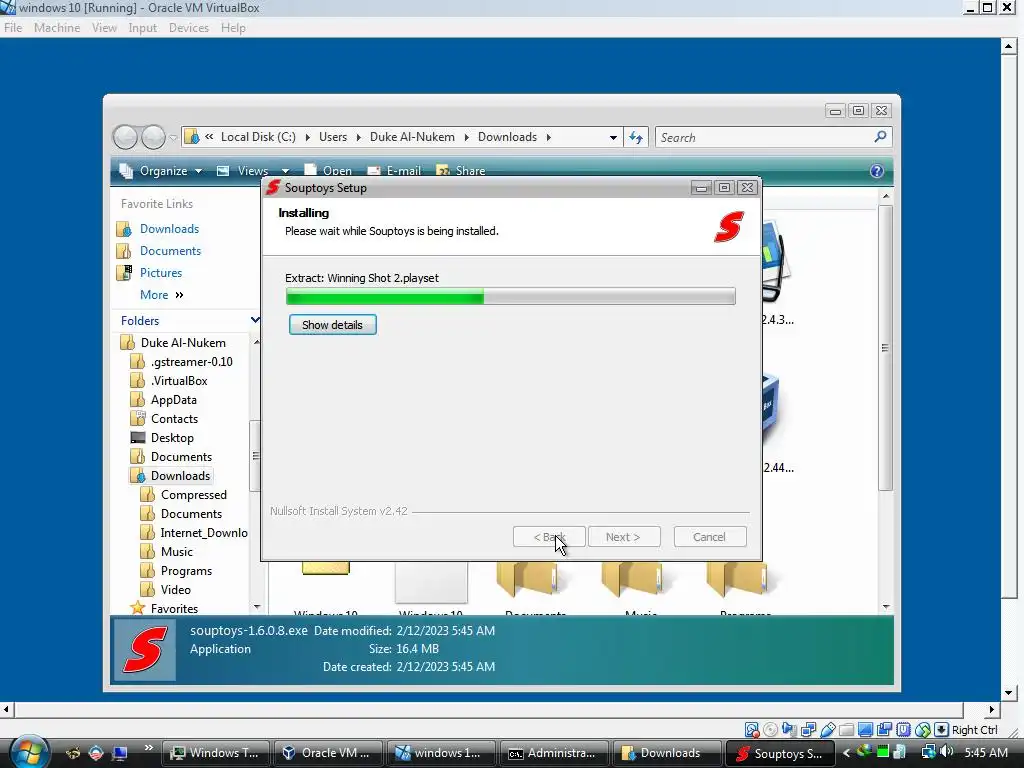Click the volume speaker tray icon
The image size is (1024, 768).
click(x=946, y=752)
